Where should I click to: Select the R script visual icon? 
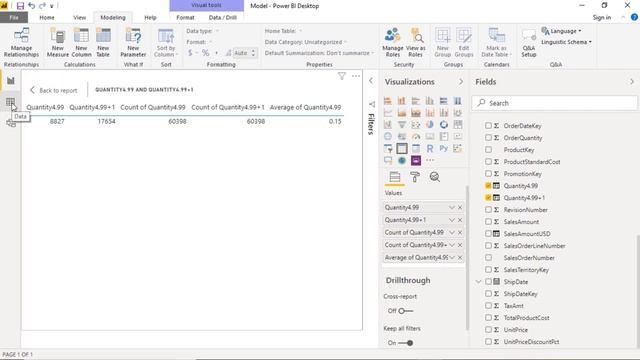click(430, 149)
